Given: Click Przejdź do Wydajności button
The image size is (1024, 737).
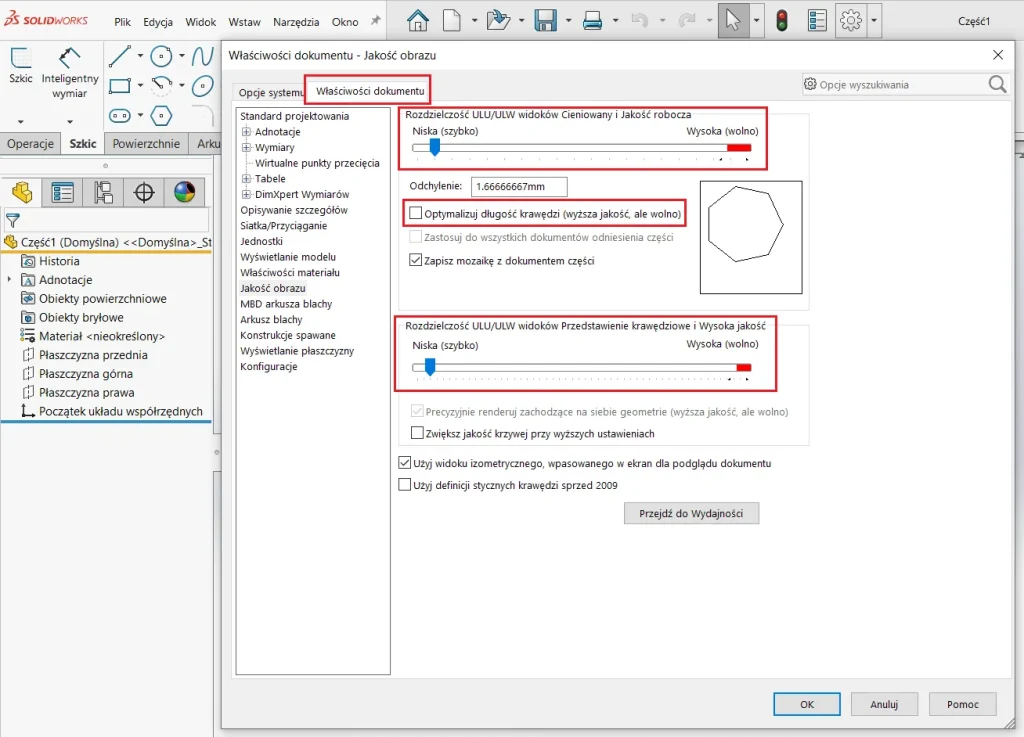Looking at the screenshot, I should [691, 513].
